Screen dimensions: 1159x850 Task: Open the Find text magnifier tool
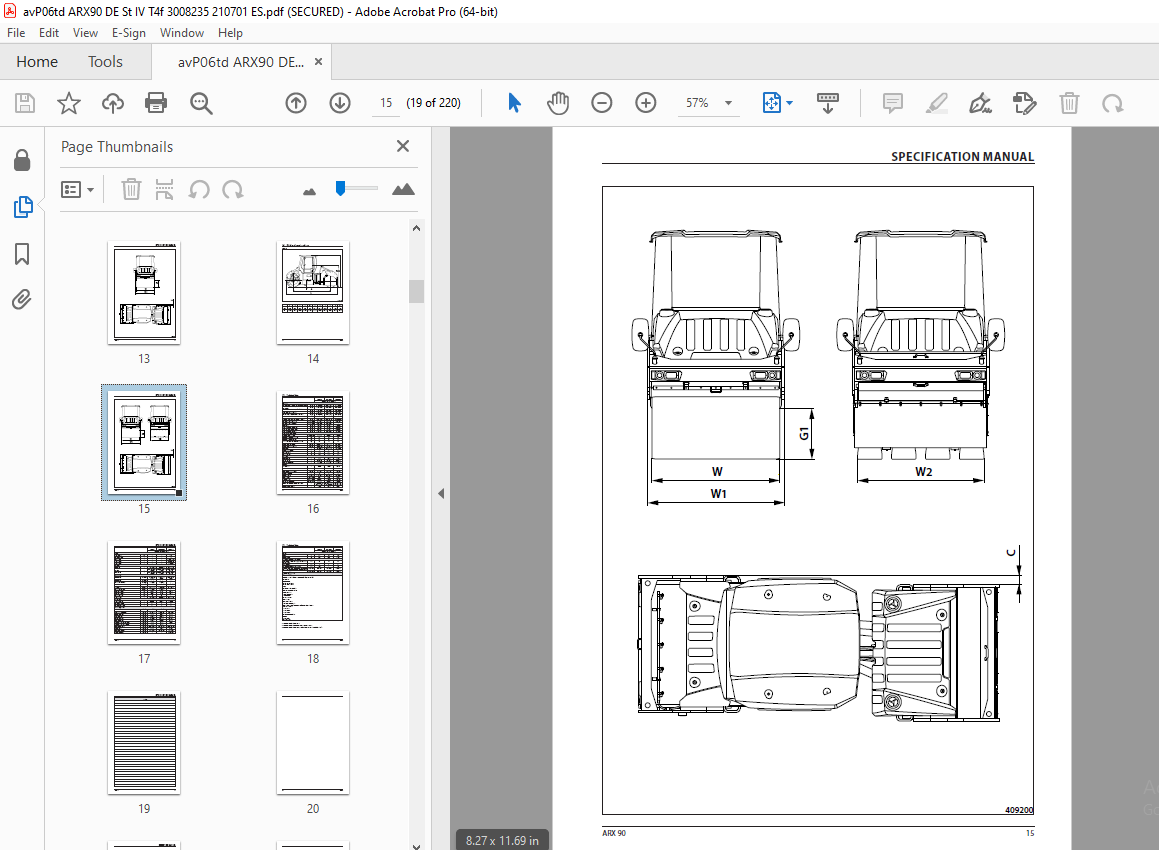(x=201, y=103)
